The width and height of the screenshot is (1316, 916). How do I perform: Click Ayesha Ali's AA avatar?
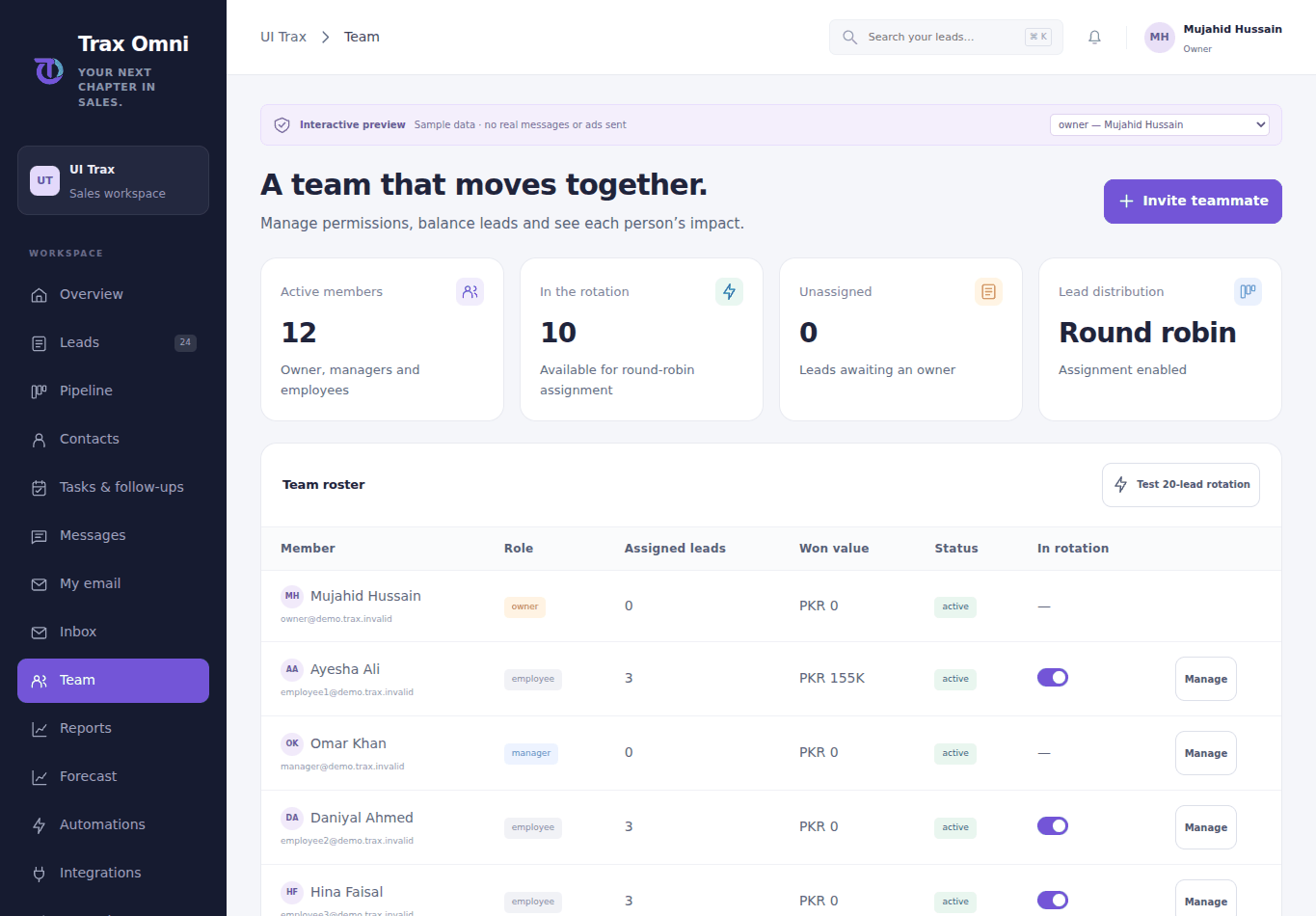tap(292, 669)
